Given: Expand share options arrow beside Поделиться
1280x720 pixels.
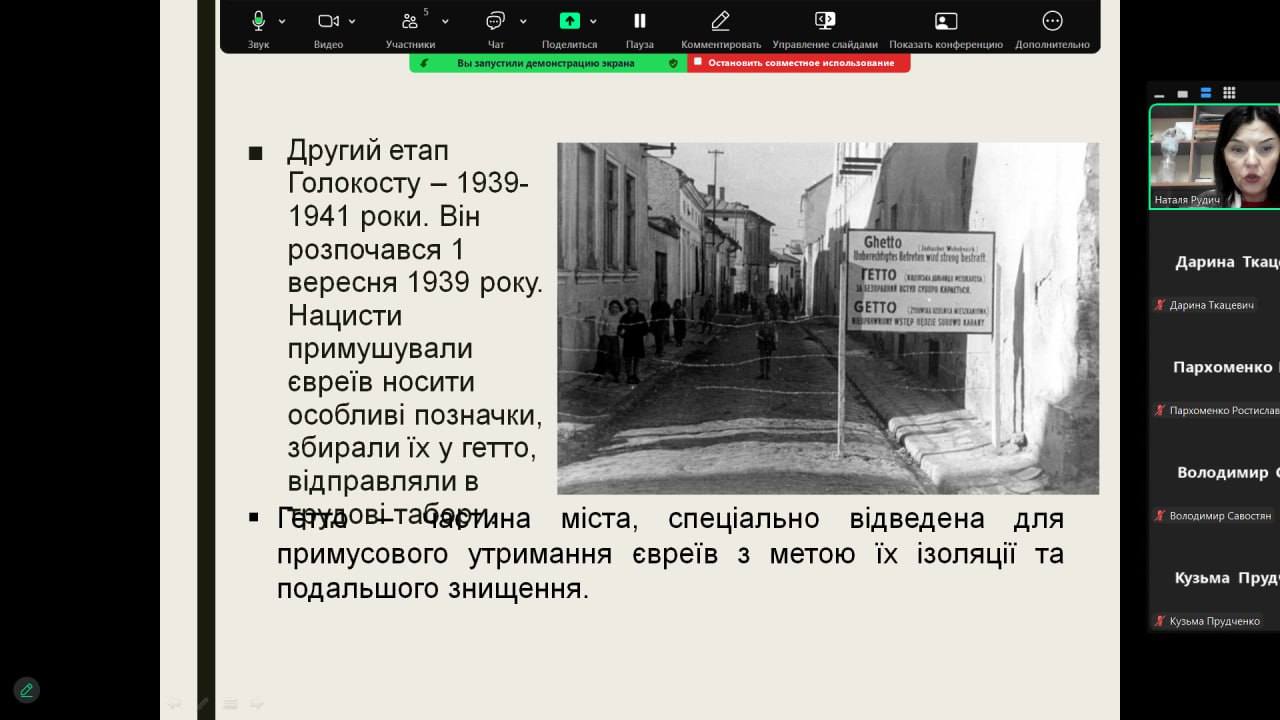Looking at the screenshot, I should 593,21.
